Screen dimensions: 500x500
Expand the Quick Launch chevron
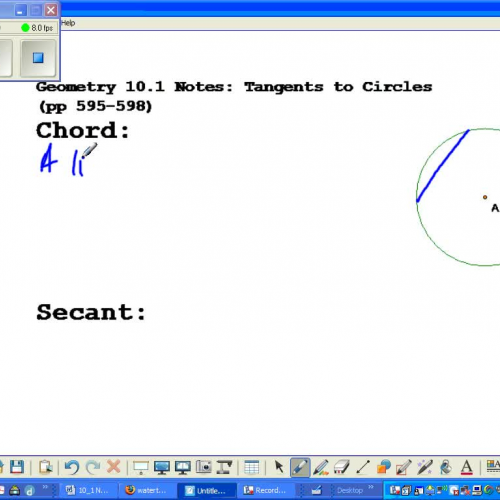(45, 487)
